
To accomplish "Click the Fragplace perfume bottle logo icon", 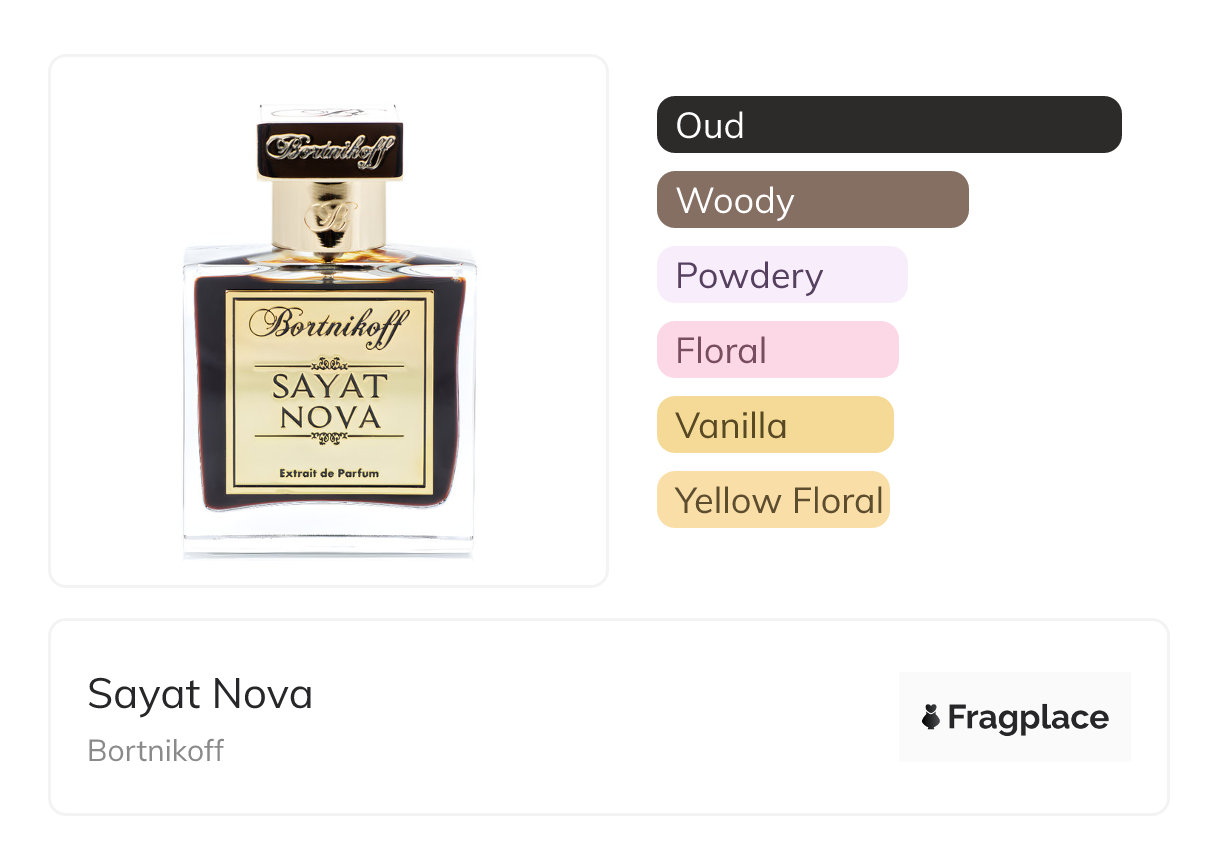I will (x=931, y=718).
